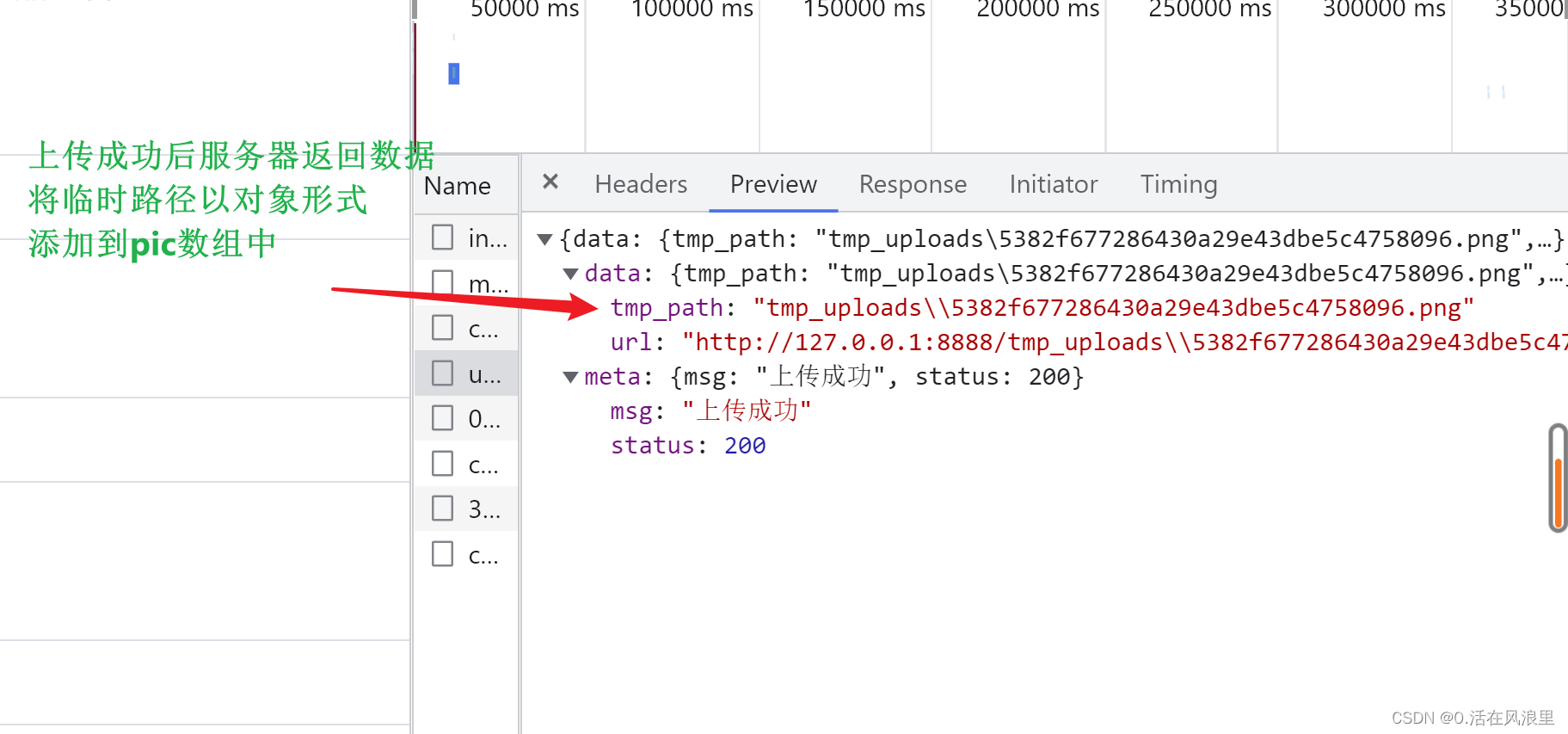
Task: Open the Headers tab
Action: pyautogui.click(x=641, y=184)
